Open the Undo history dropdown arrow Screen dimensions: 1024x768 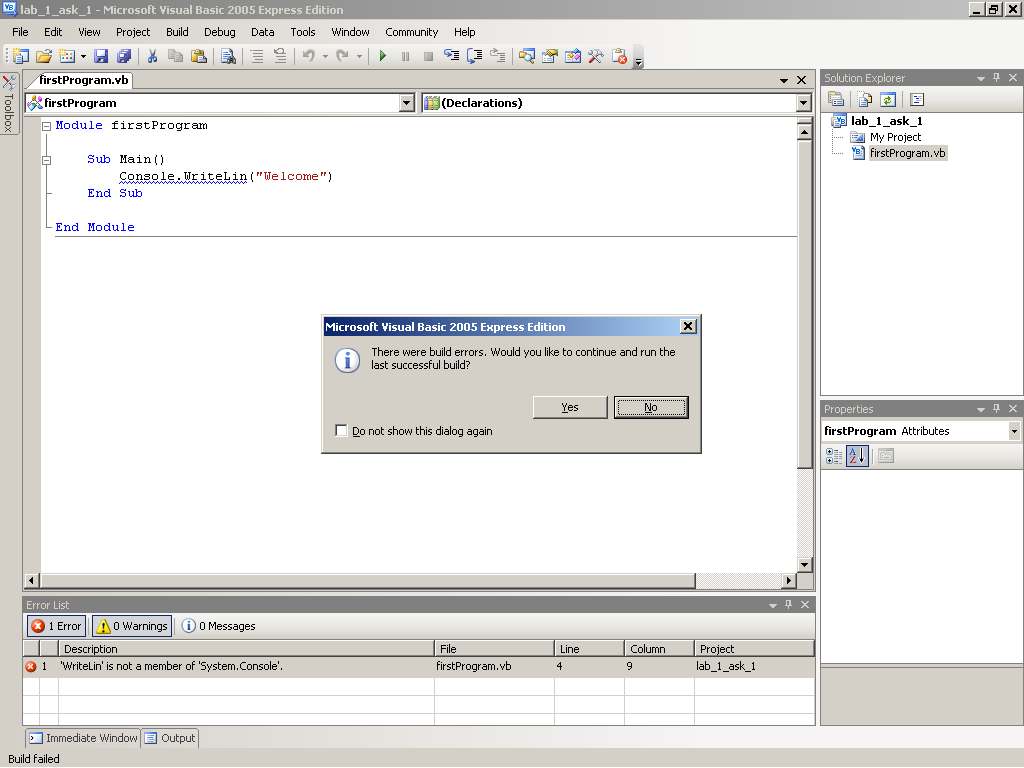pos(325,56)
